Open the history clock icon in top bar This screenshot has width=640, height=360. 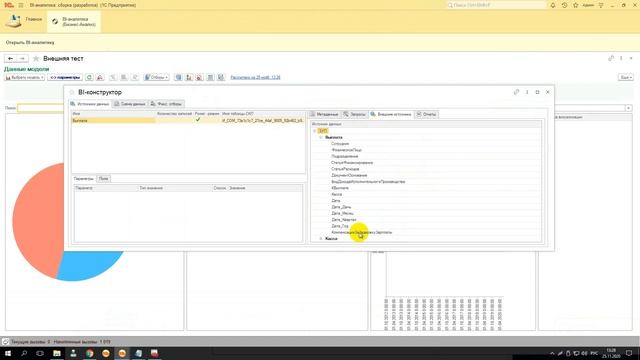point(564,5)
